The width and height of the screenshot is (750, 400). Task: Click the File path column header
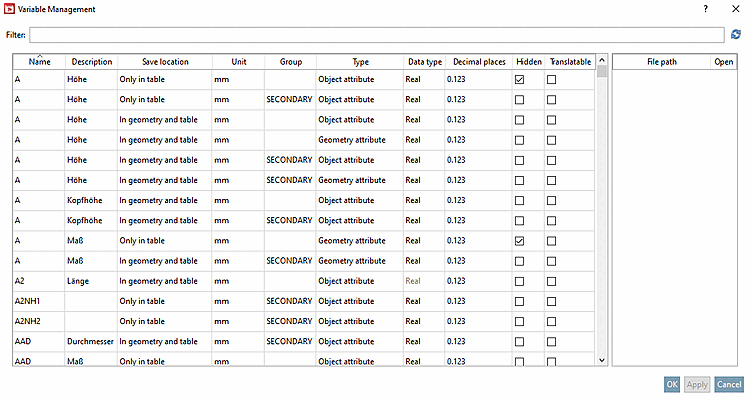click(662, 62)
